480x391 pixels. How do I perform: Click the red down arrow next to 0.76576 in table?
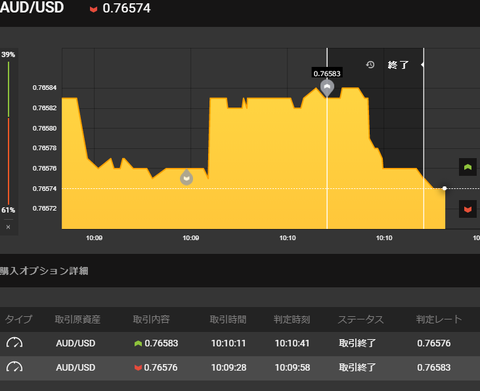tap(138, 368)
